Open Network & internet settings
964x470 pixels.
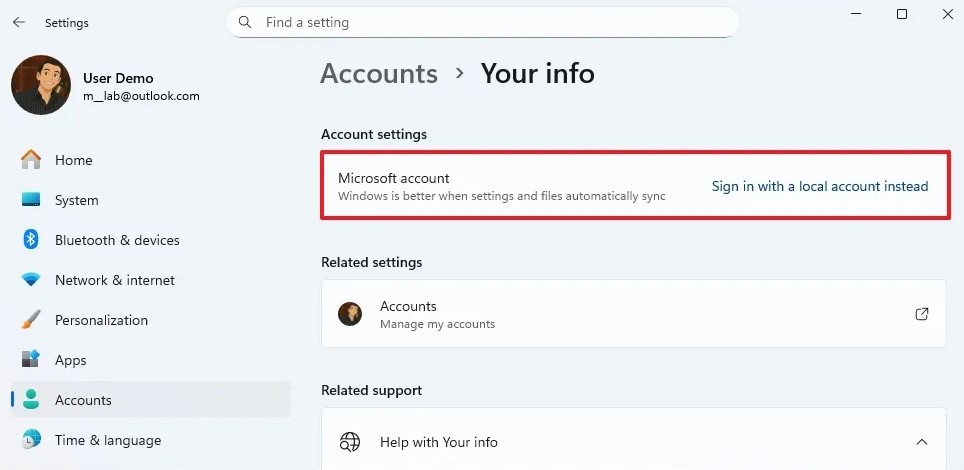(151, 280)
